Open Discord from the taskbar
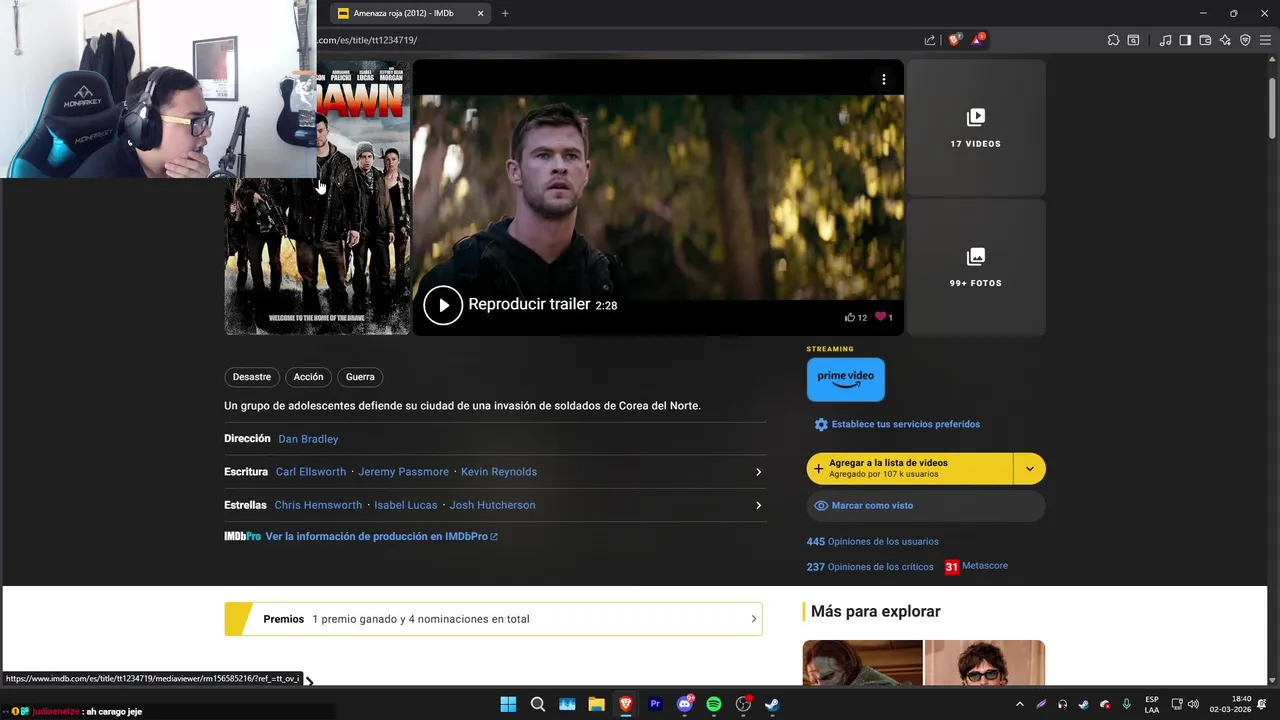This screenshot has width=1280, height=720. pos(685,704)
